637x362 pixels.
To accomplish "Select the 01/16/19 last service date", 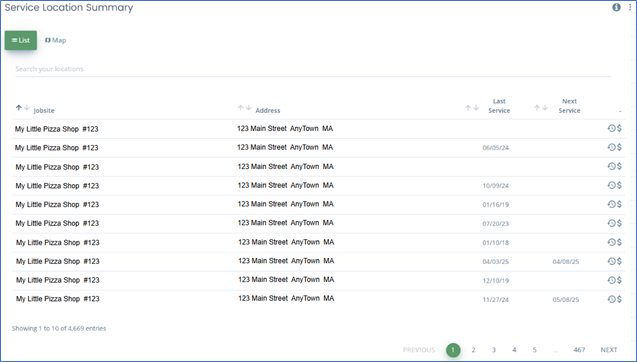I will 496,205.
